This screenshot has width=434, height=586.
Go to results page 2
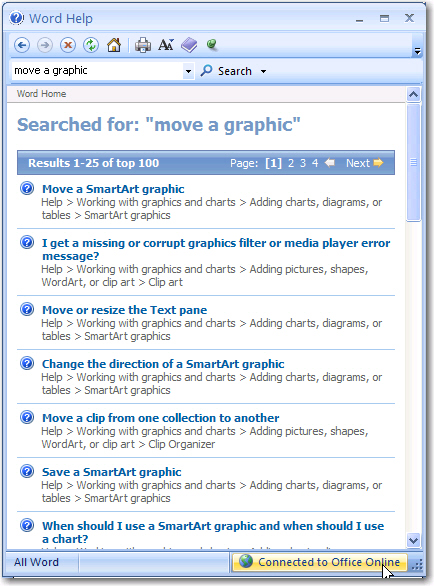coord(291,163)
